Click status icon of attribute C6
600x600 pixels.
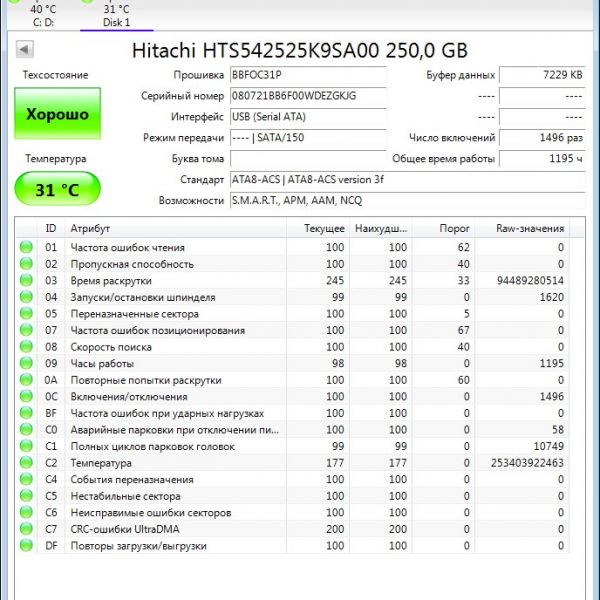(26, 512)
